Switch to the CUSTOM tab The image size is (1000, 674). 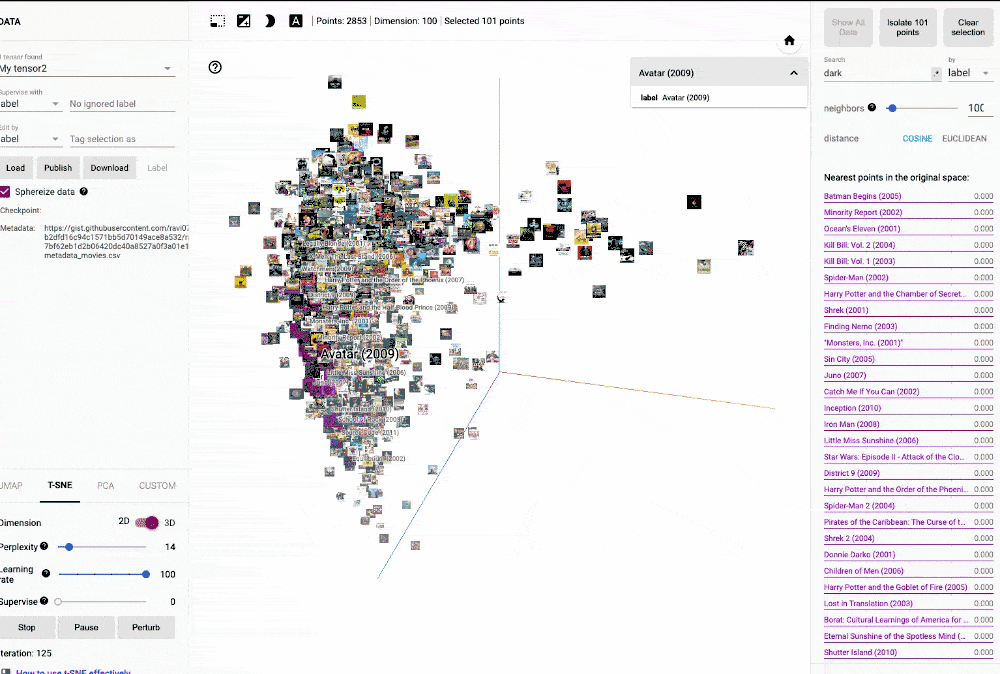point(157,485)
